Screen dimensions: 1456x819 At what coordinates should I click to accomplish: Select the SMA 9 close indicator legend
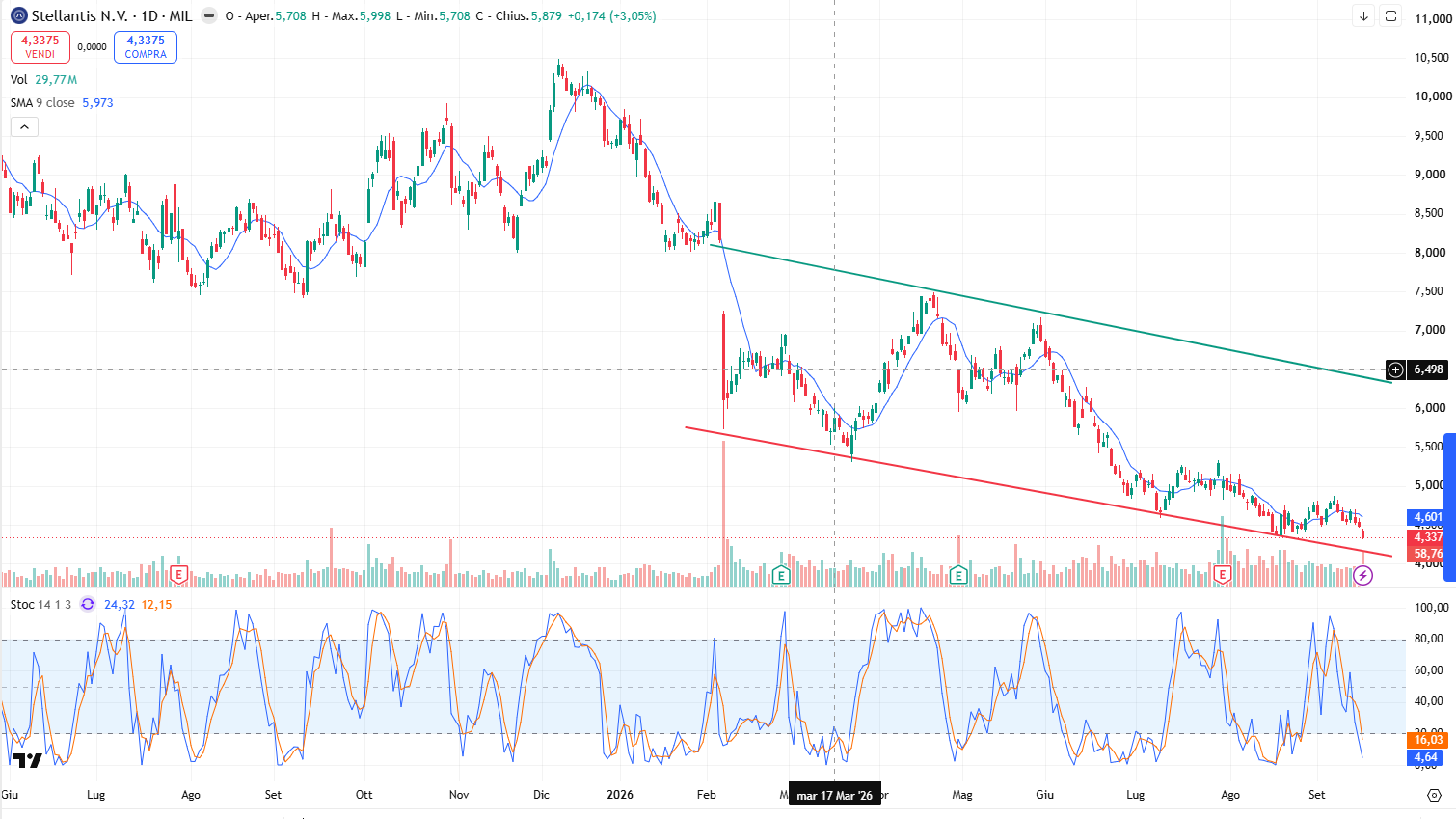point(62,103)
